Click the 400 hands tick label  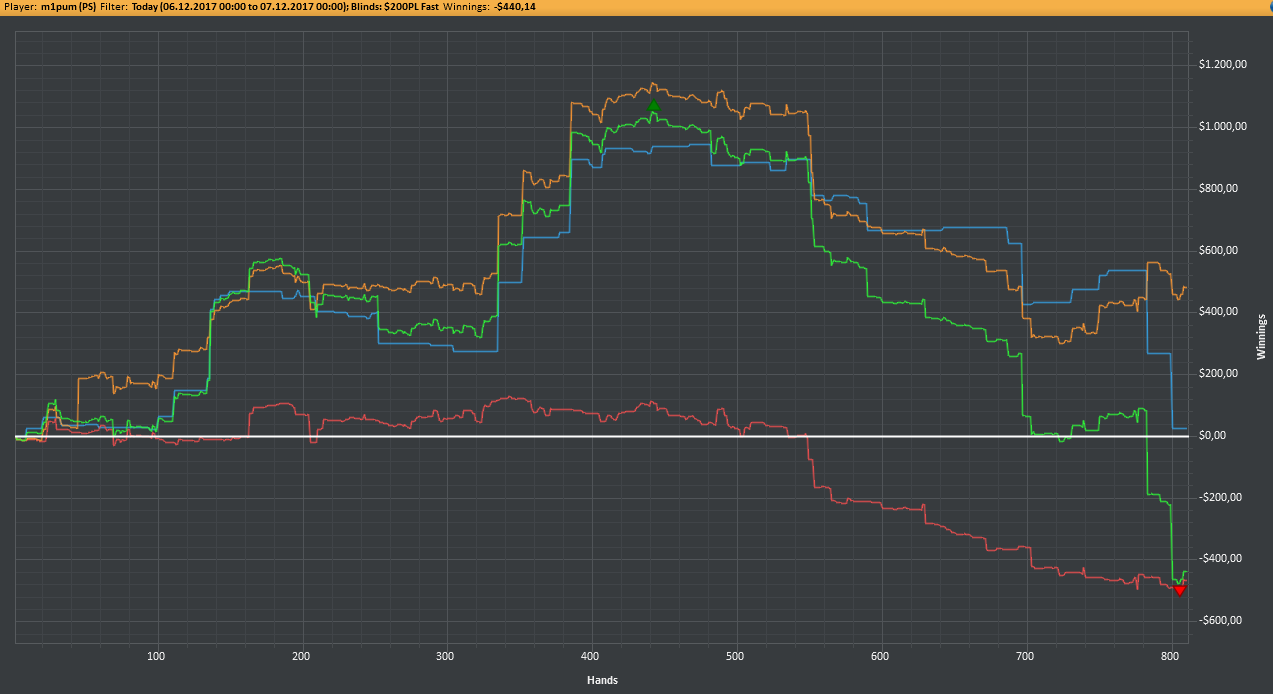pos(590,656)
